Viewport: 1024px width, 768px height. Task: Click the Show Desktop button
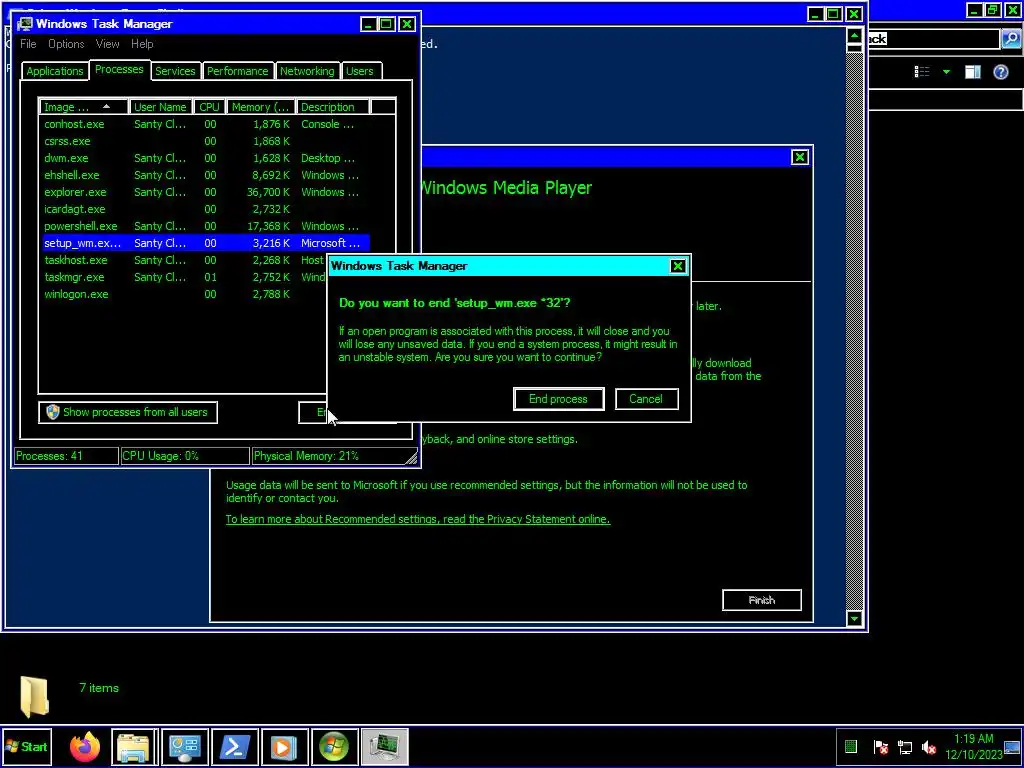pos(1012,747)
